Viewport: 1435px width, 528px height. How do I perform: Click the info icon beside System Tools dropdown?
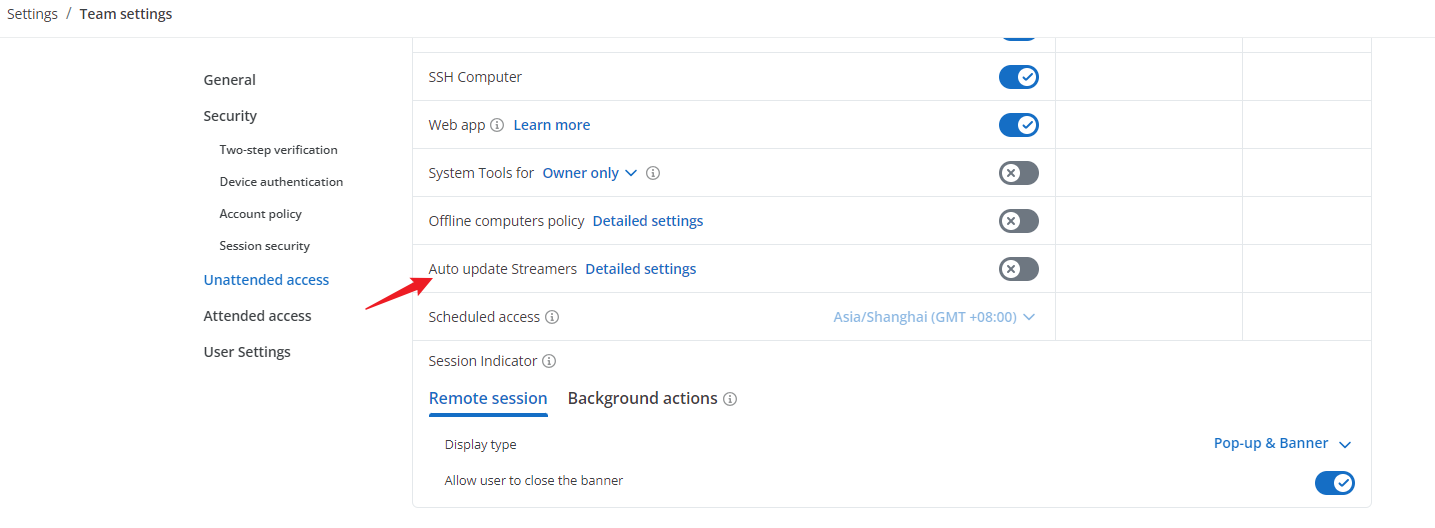(x=653, y=173)
